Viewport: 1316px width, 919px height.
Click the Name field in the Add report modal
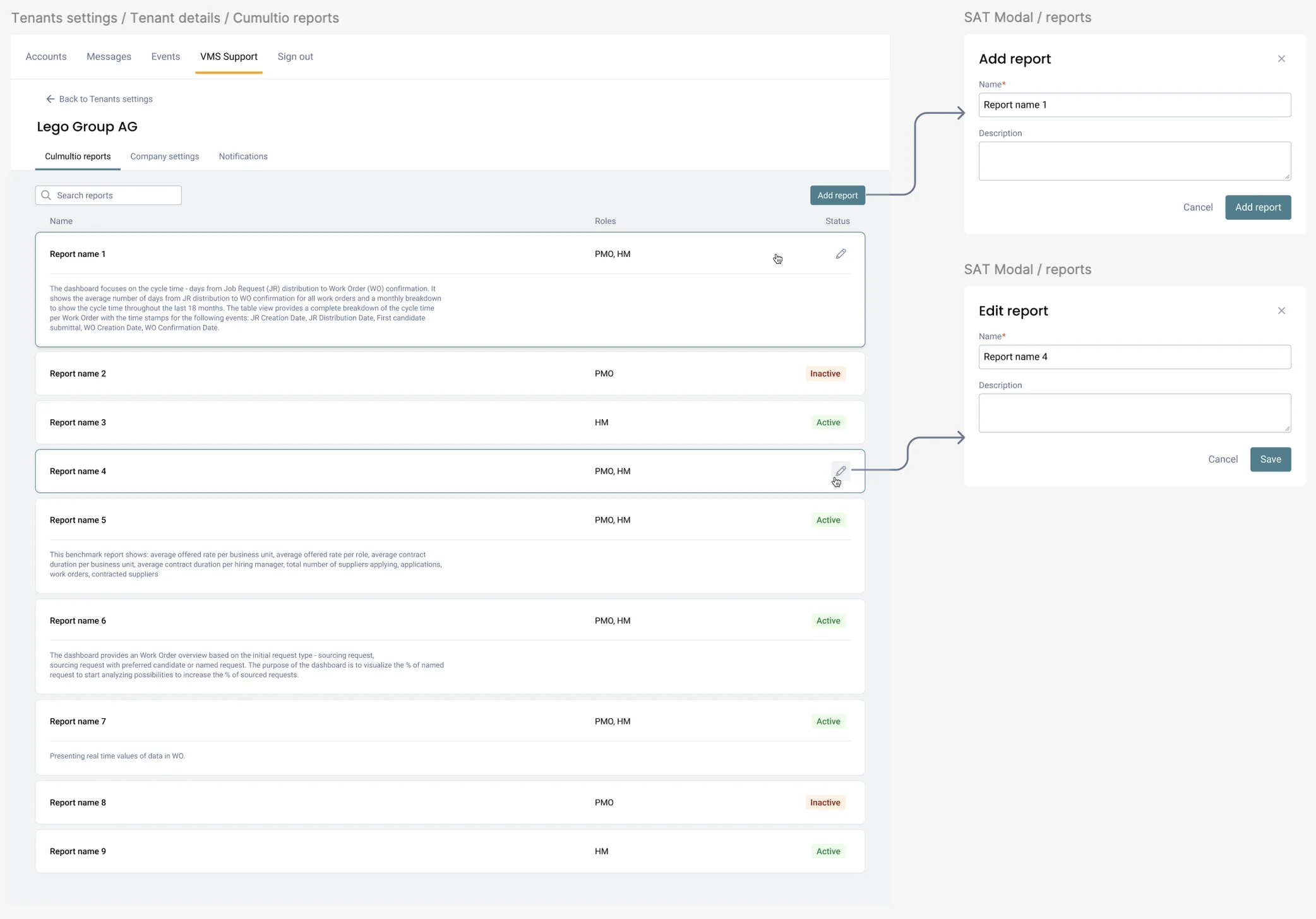click(x=1134, y=105)
